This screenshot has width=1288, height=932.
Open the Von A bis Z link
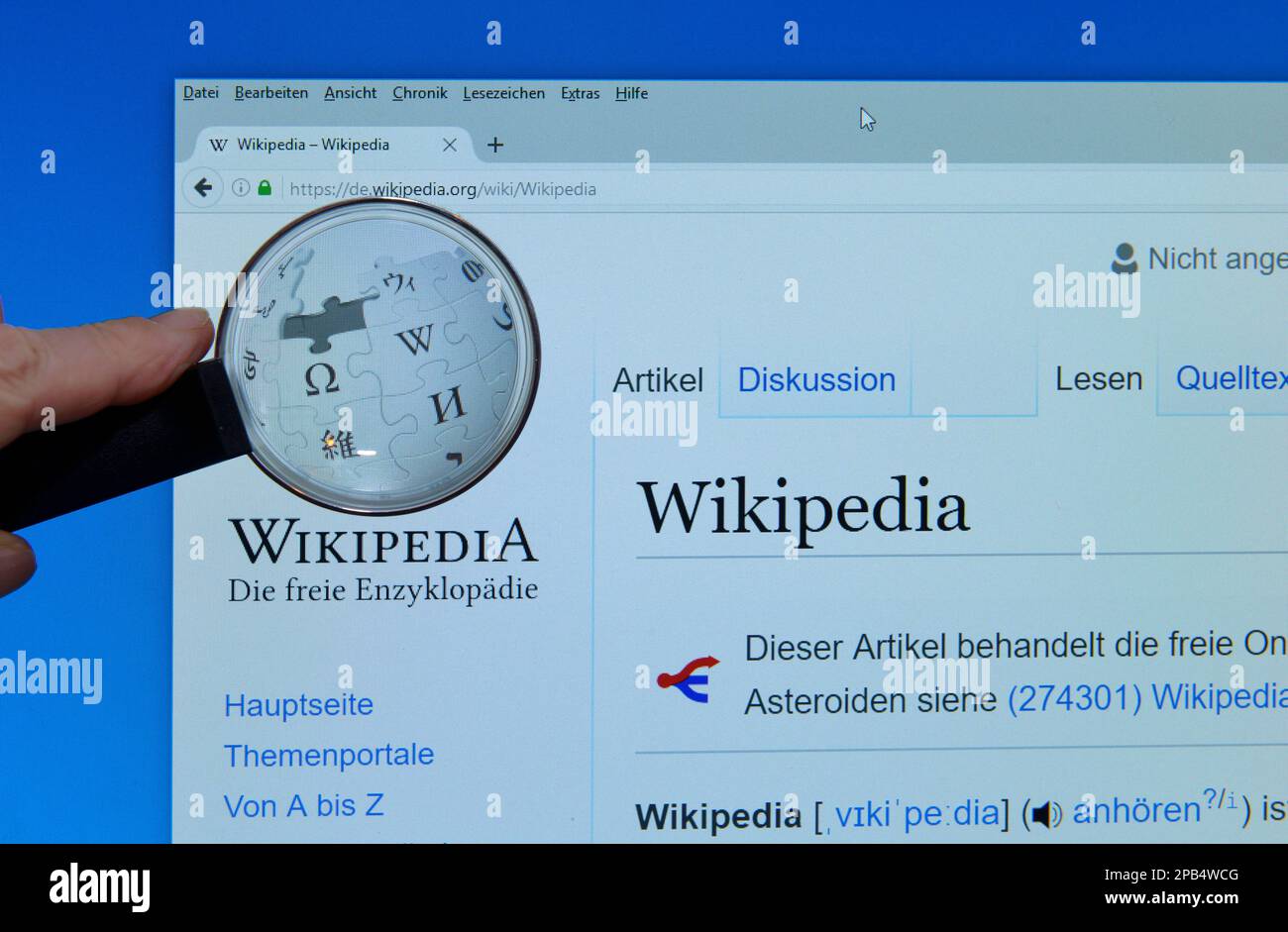[303, 805]
